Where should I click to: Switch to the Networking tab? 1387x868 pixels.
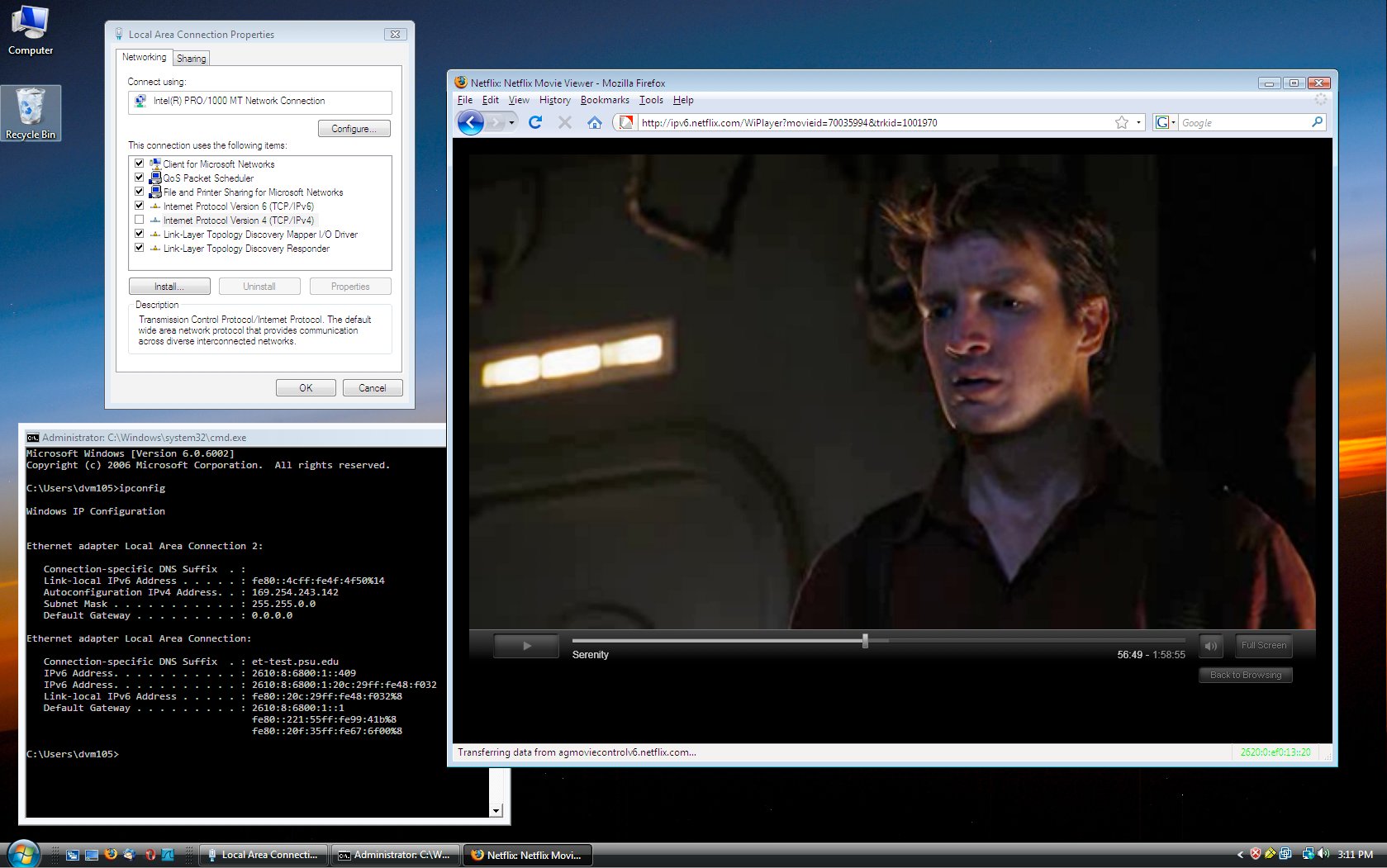click(144, 57)
